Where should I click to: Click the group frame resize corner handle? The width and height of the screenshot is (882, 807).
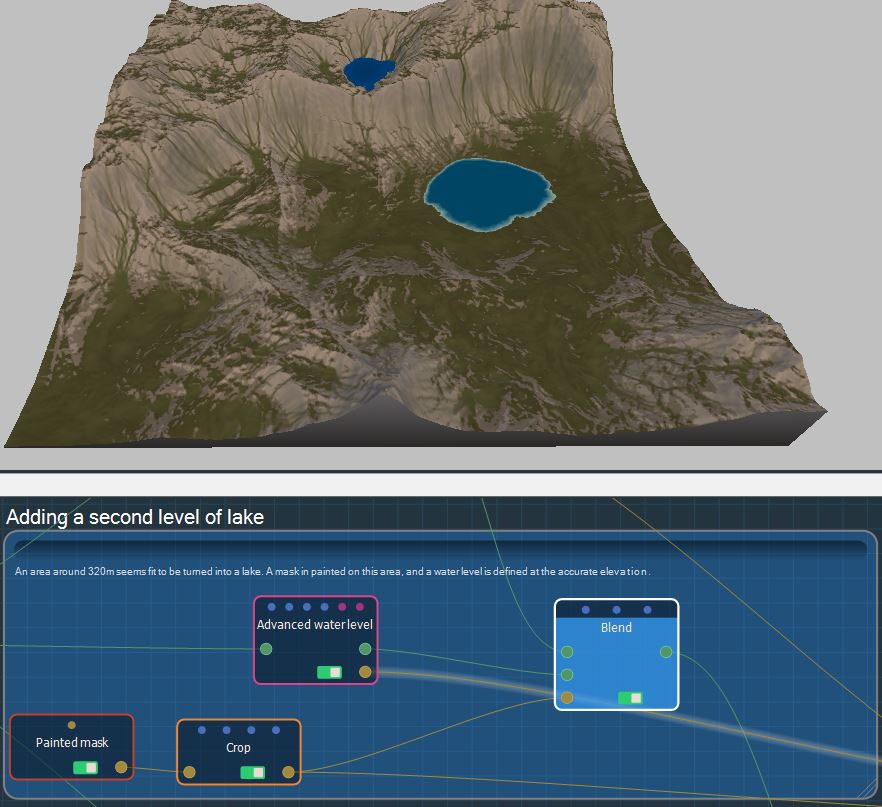click(869, 791)
